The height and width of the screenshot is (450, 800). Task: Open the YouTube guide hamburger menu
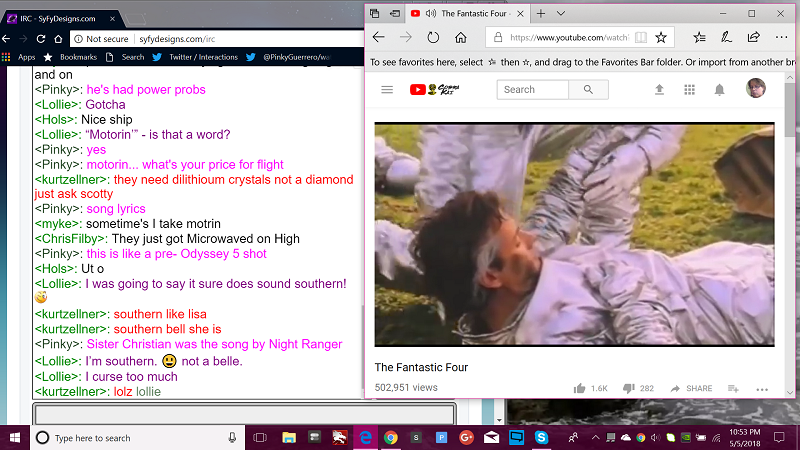point(387,90)
